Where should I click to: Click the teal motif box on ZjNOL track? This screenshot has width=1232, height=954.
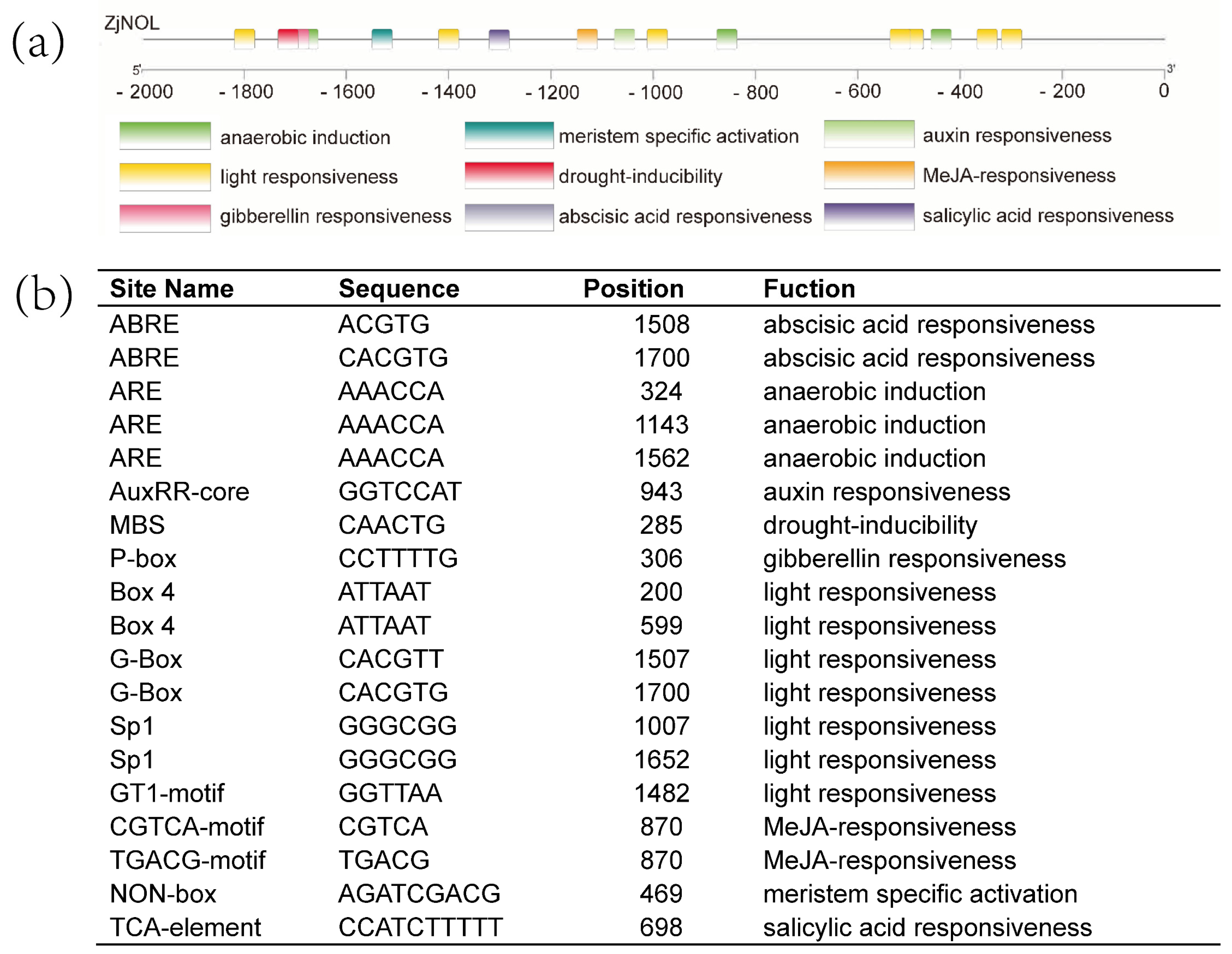[382, 39]
